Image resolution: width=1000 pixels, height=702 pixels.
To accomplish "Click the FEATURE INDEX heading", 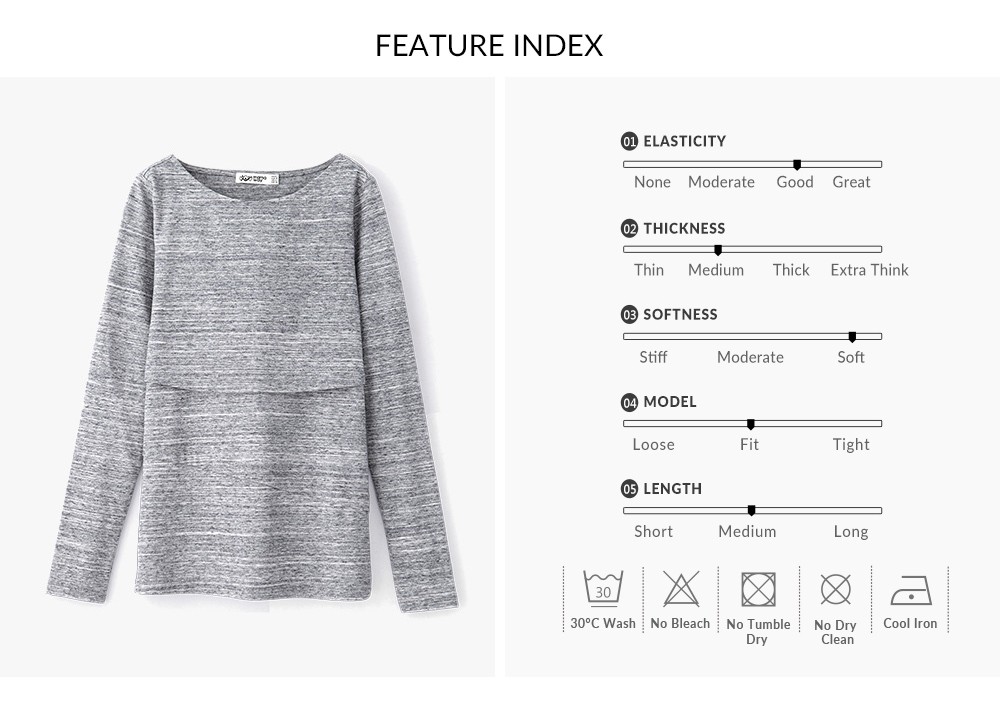I will pos(489,45).
